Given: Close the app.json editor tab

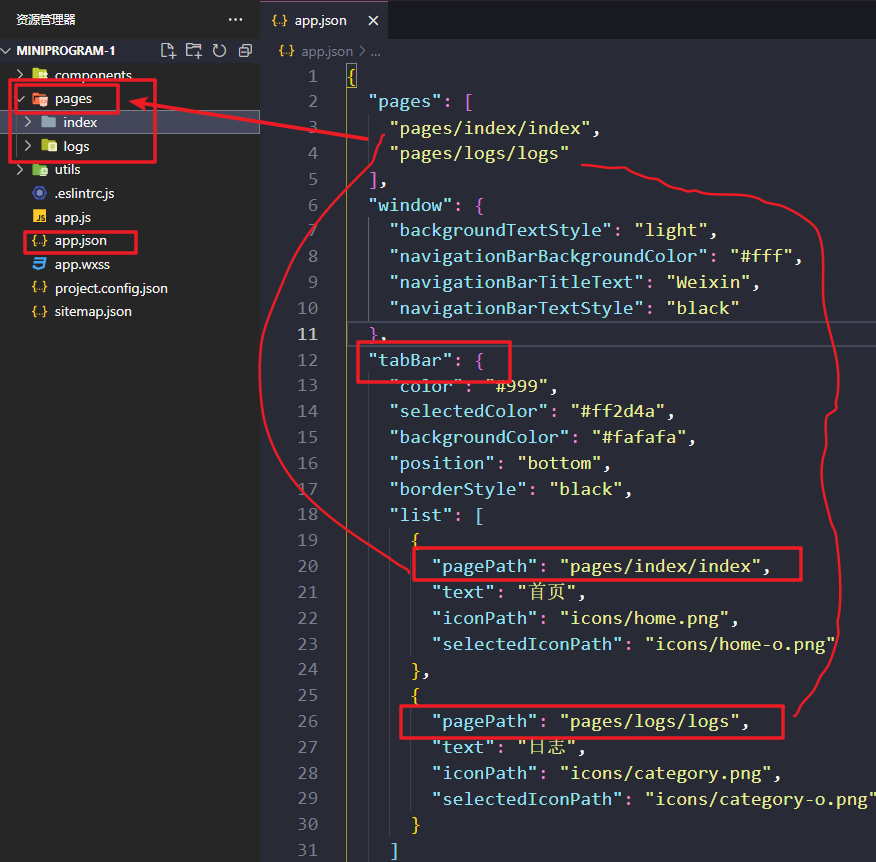Looking at the screenshot, I should click(373, 21).
